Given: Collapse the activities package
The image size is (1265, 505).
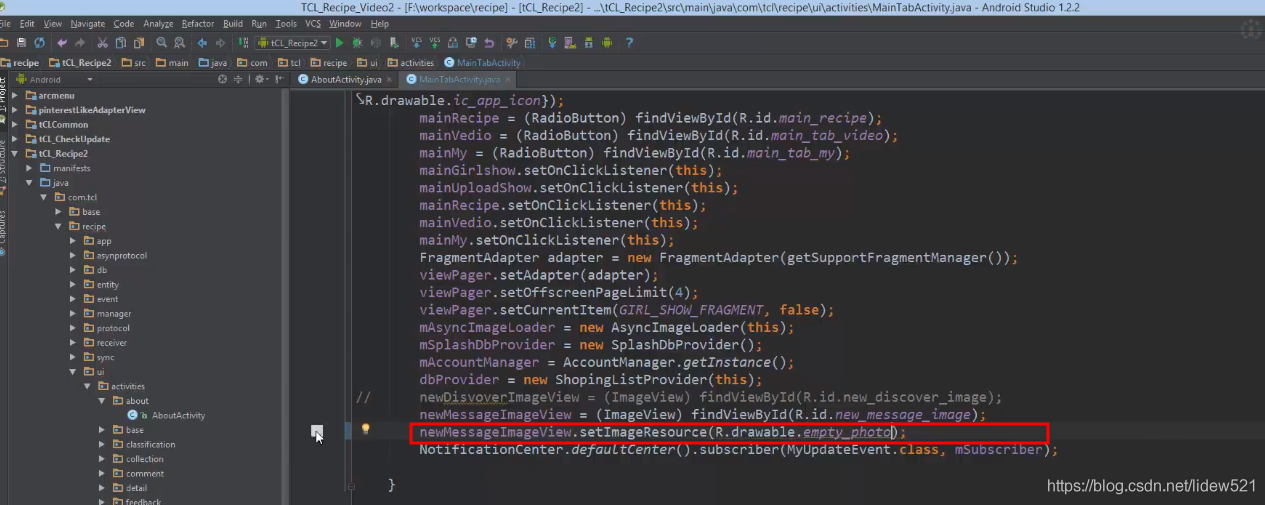Looking at the screenshot, I should 87,386.
